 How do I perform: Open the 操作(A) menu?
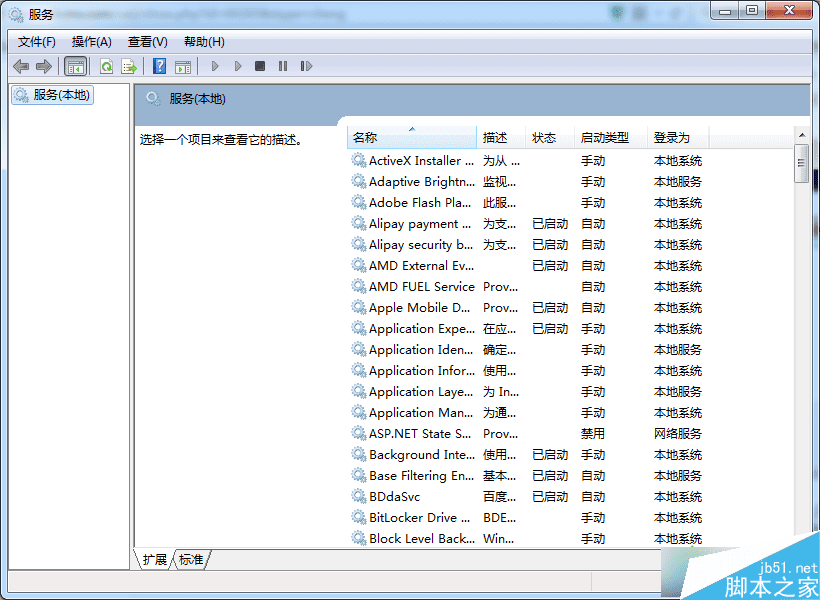[91, 41]
